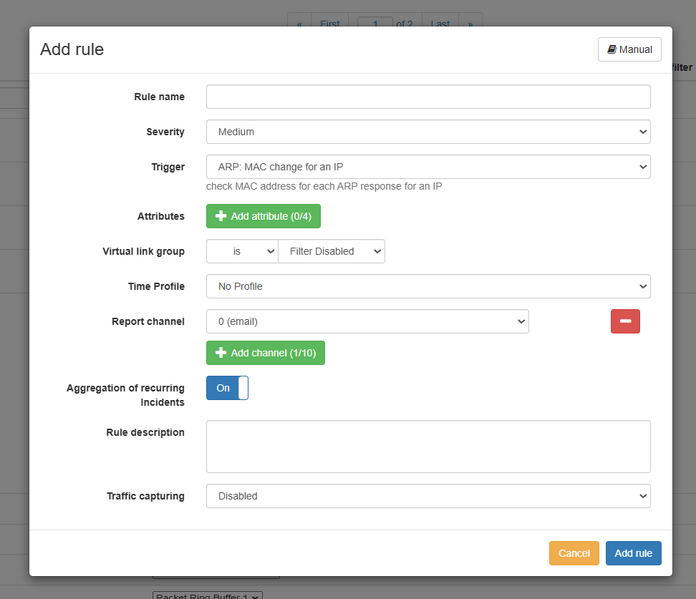Go to Last page in pagination
Screen dimensions: 696x599
click(440, 21)
